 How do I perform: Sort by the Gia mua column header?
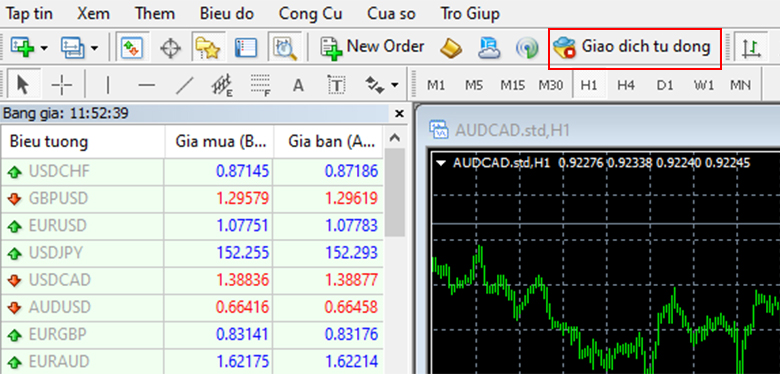pyautogui.click(x=219, y=142)
